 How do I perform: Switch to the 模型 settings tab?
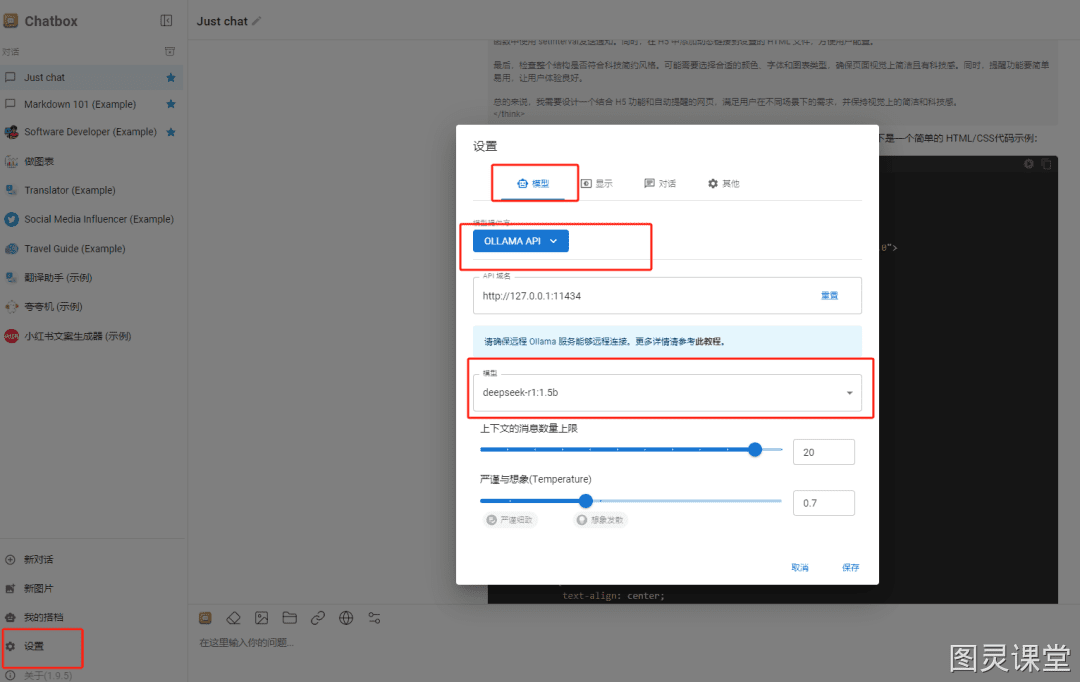533,183
